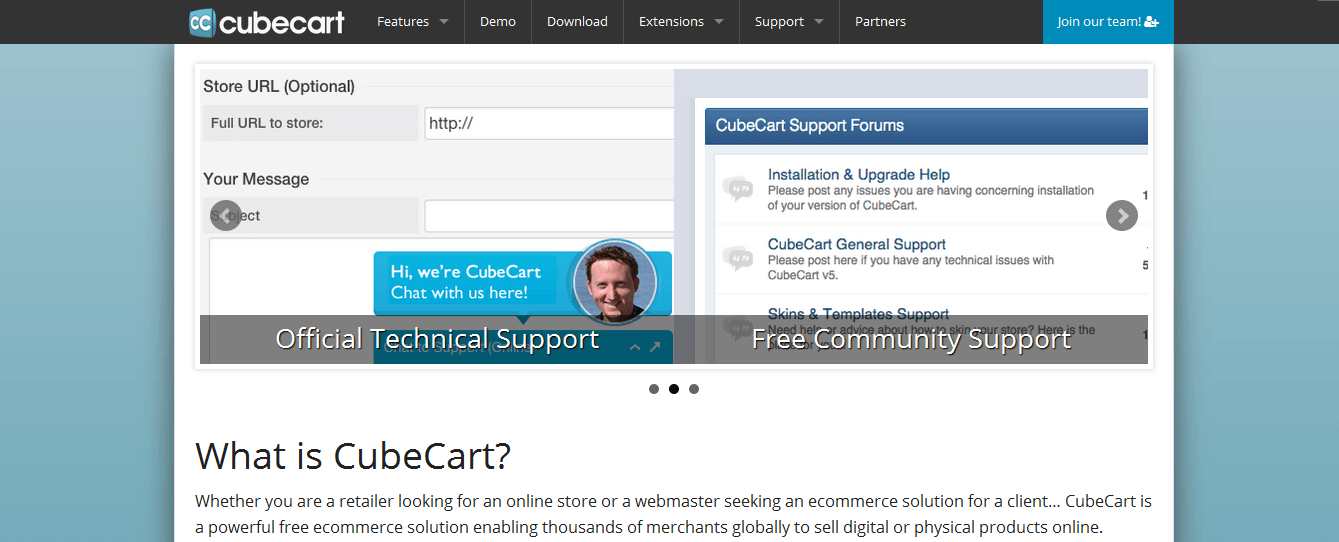This screenshot has height=542, width=1339.
Task: Click the support agent avatar photo
Action: click(x=615, y=281)
